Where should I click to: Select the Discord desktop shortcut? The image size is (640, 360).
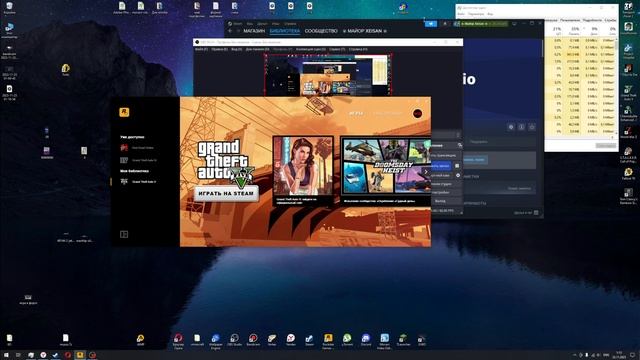[x=366, y=340]
